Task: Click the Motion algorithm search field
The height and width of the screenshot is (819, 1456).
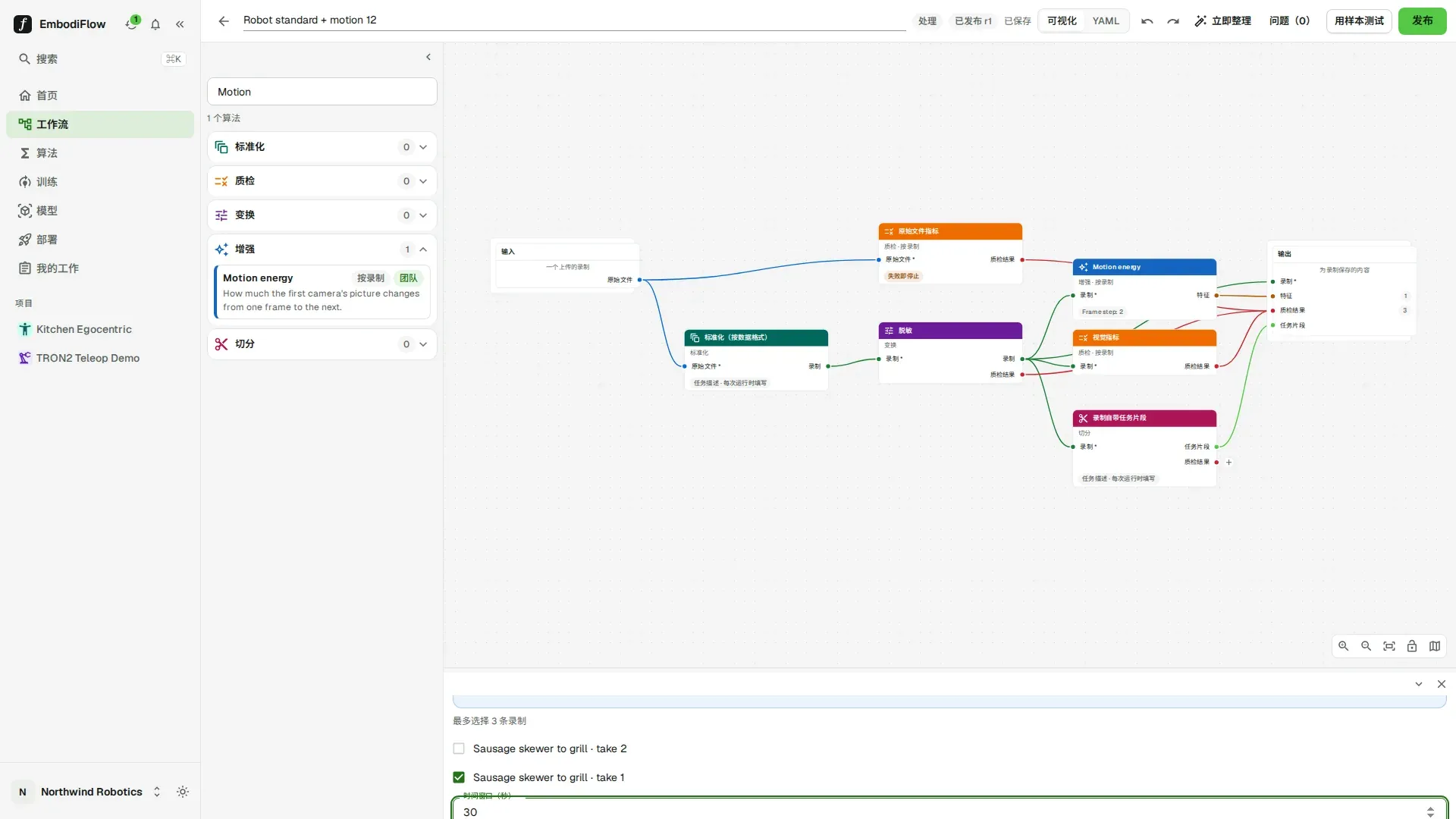Action: (x=322, y=92)
